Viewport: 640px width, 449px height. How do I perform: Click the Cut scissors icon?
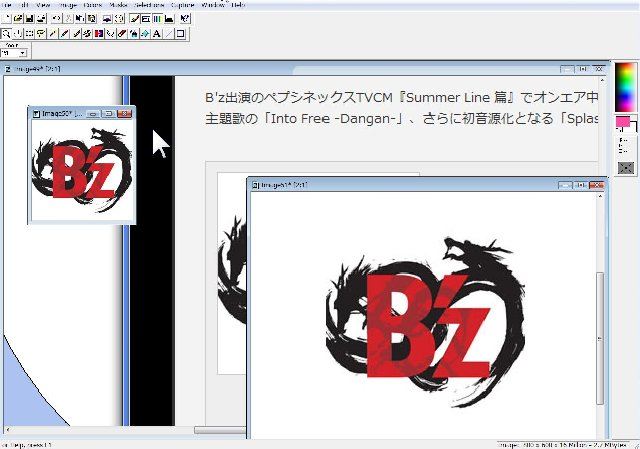pyautogui.click(x=68, y=18)
